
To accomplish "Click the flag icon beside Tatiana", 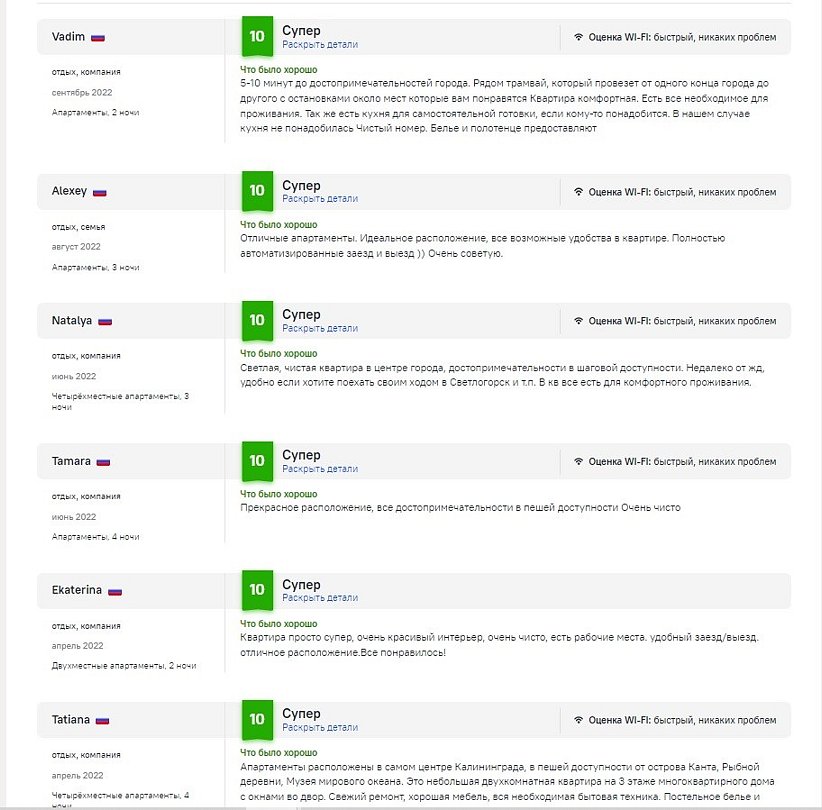I will (x=103, y=720).
